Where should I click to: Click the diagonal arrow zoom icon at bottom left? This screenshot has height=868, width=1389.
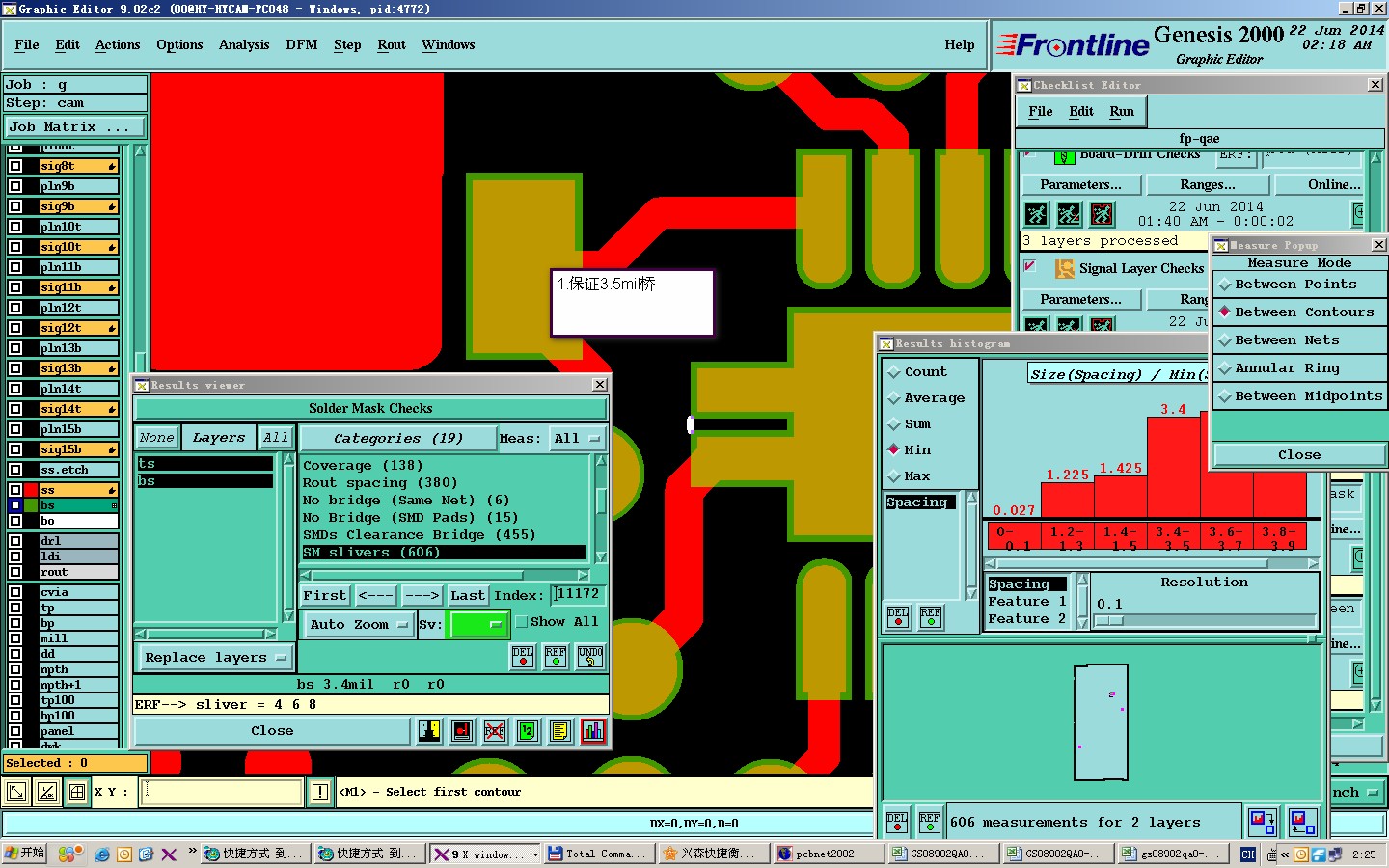[16, 792]
